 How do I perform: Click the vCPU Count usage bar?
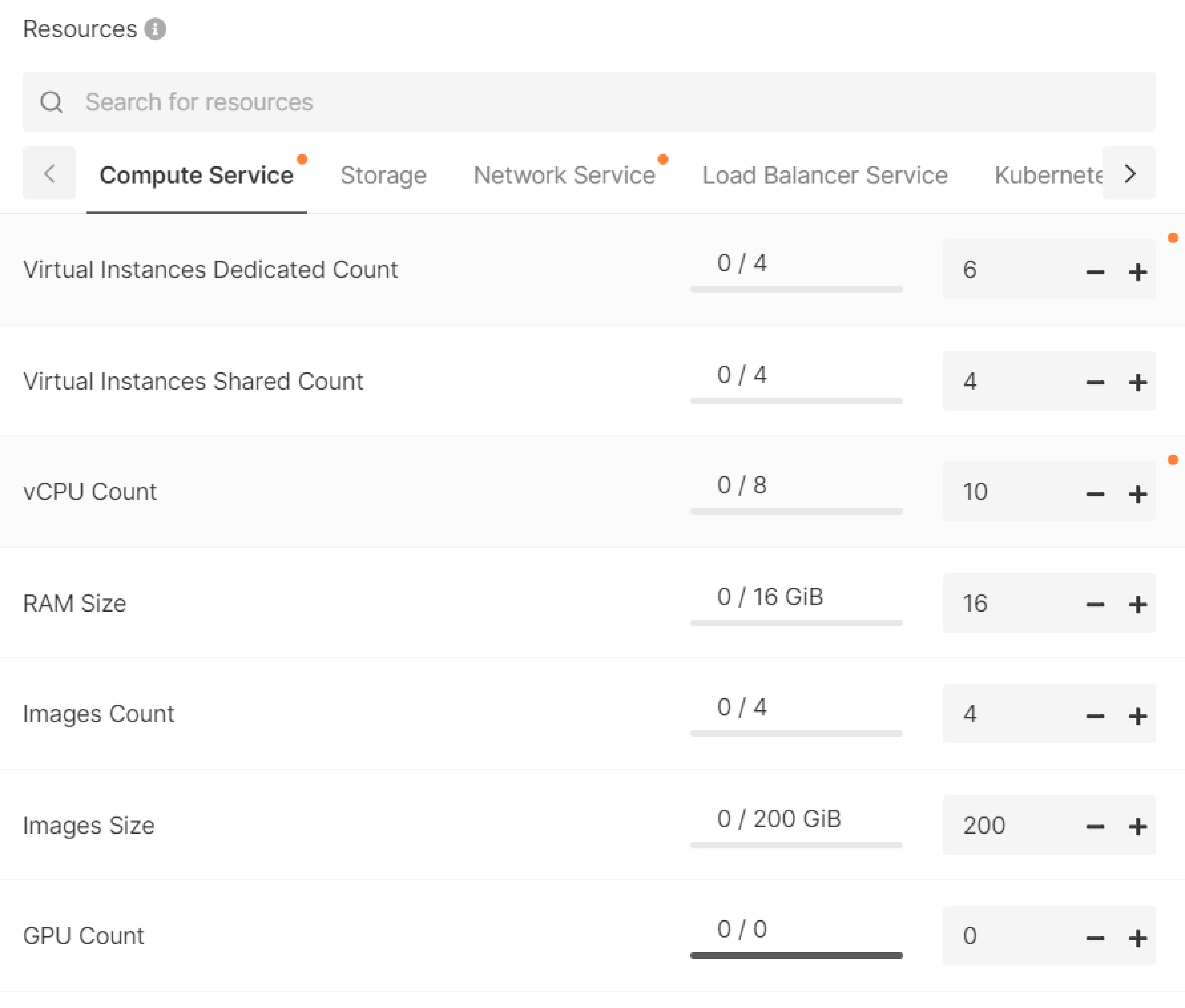pos(796,511)
